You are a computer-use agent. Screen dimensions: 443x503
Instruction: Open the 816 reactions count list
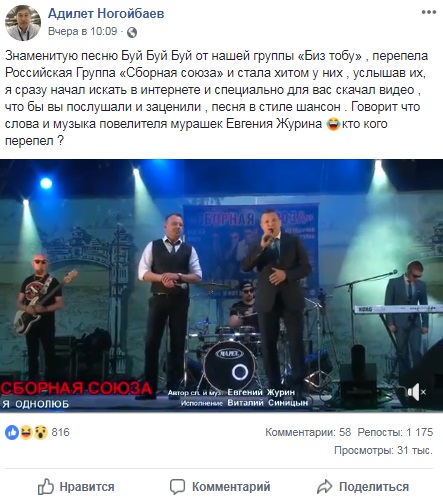(x=60, y=432)
